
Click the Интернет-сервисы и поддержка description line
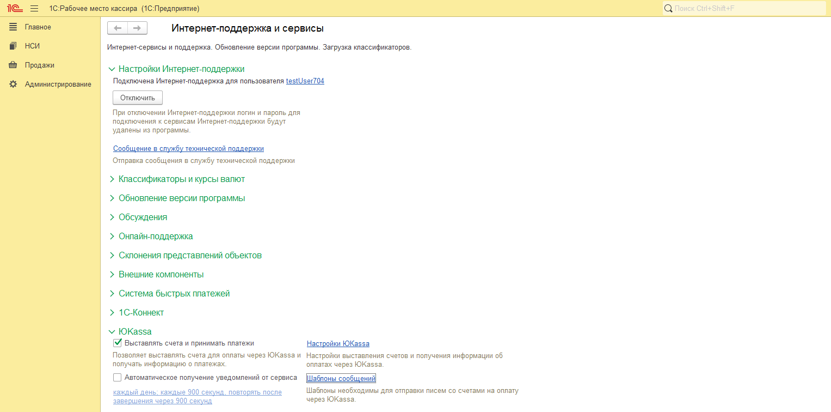point(260,48)
